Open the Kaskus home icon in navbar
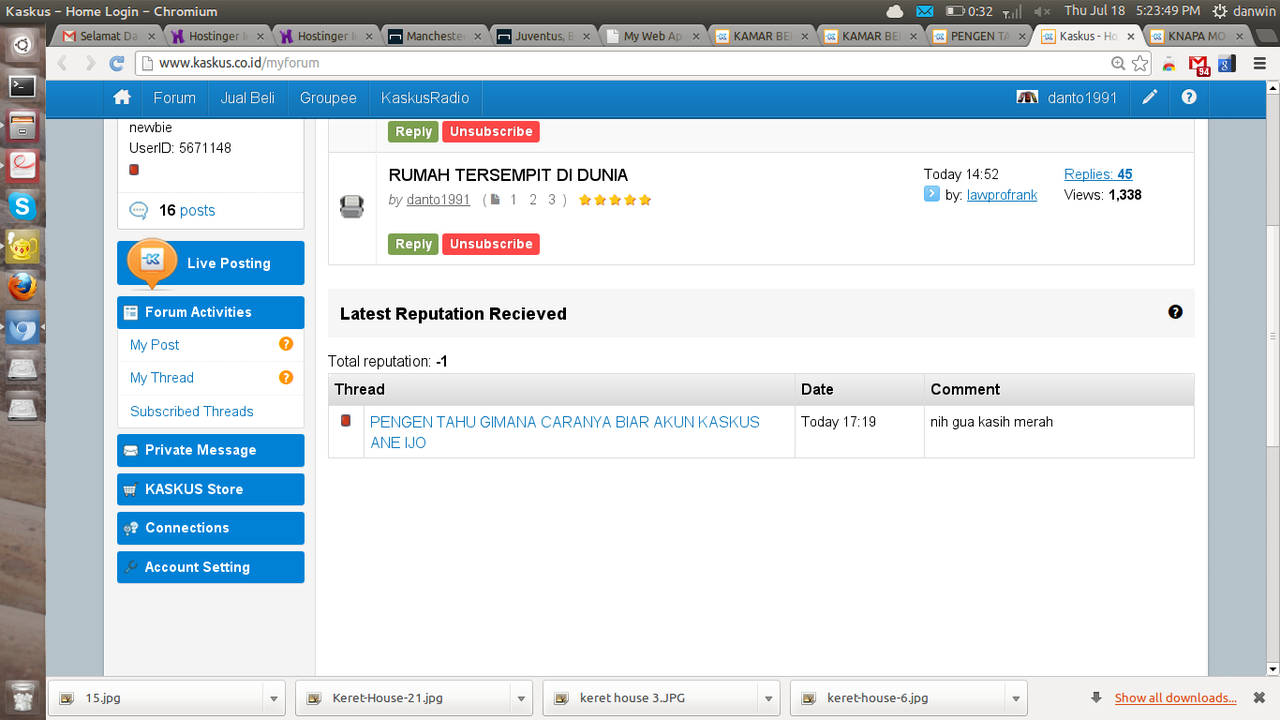Viewport: 1280px width, 720px height. [x=122, y=97]
